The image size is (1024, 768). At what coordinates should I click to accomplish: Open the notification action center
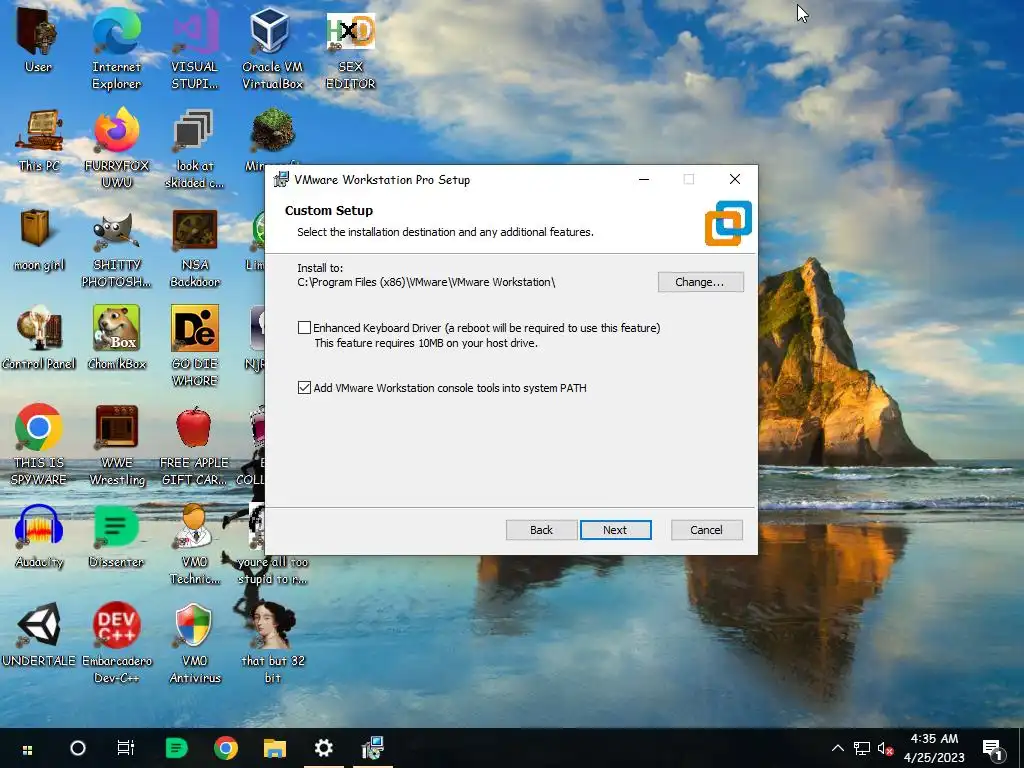pos(992,750)
